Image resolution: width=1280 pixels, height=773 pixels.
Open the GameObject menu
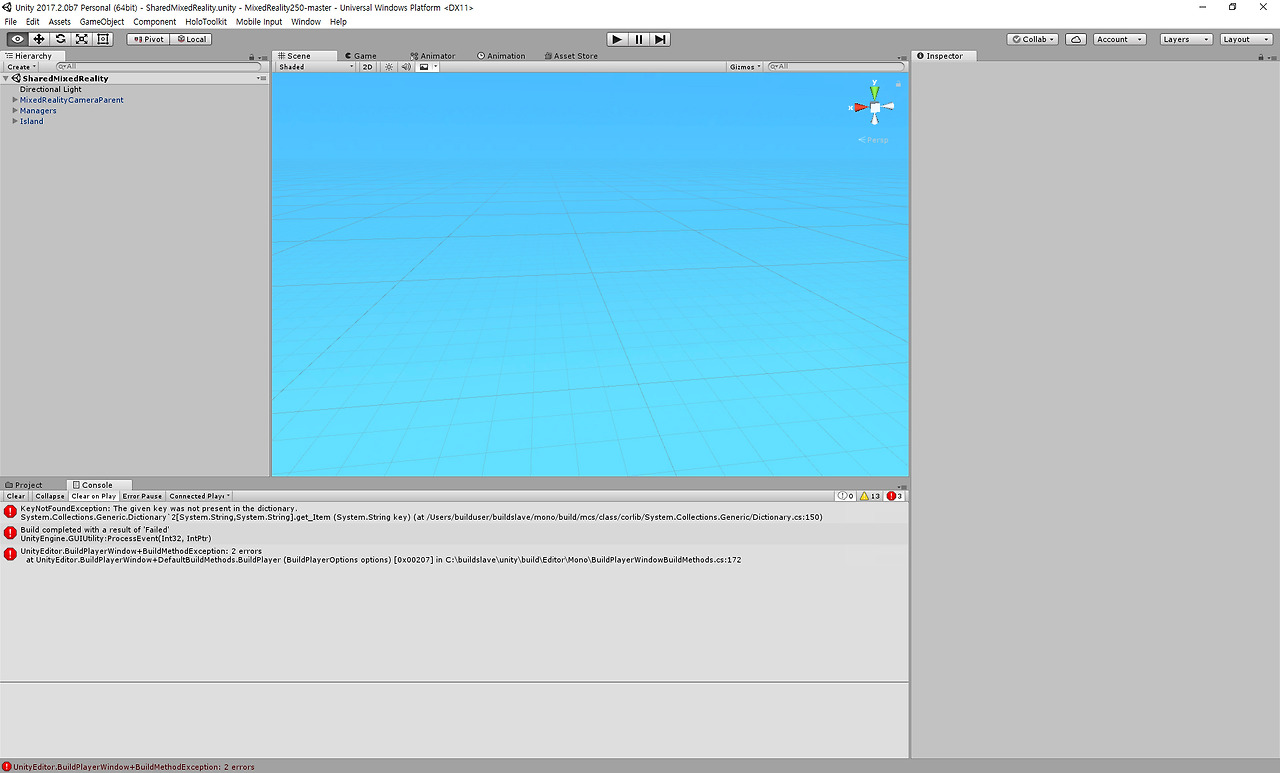(x=102, y=22)
